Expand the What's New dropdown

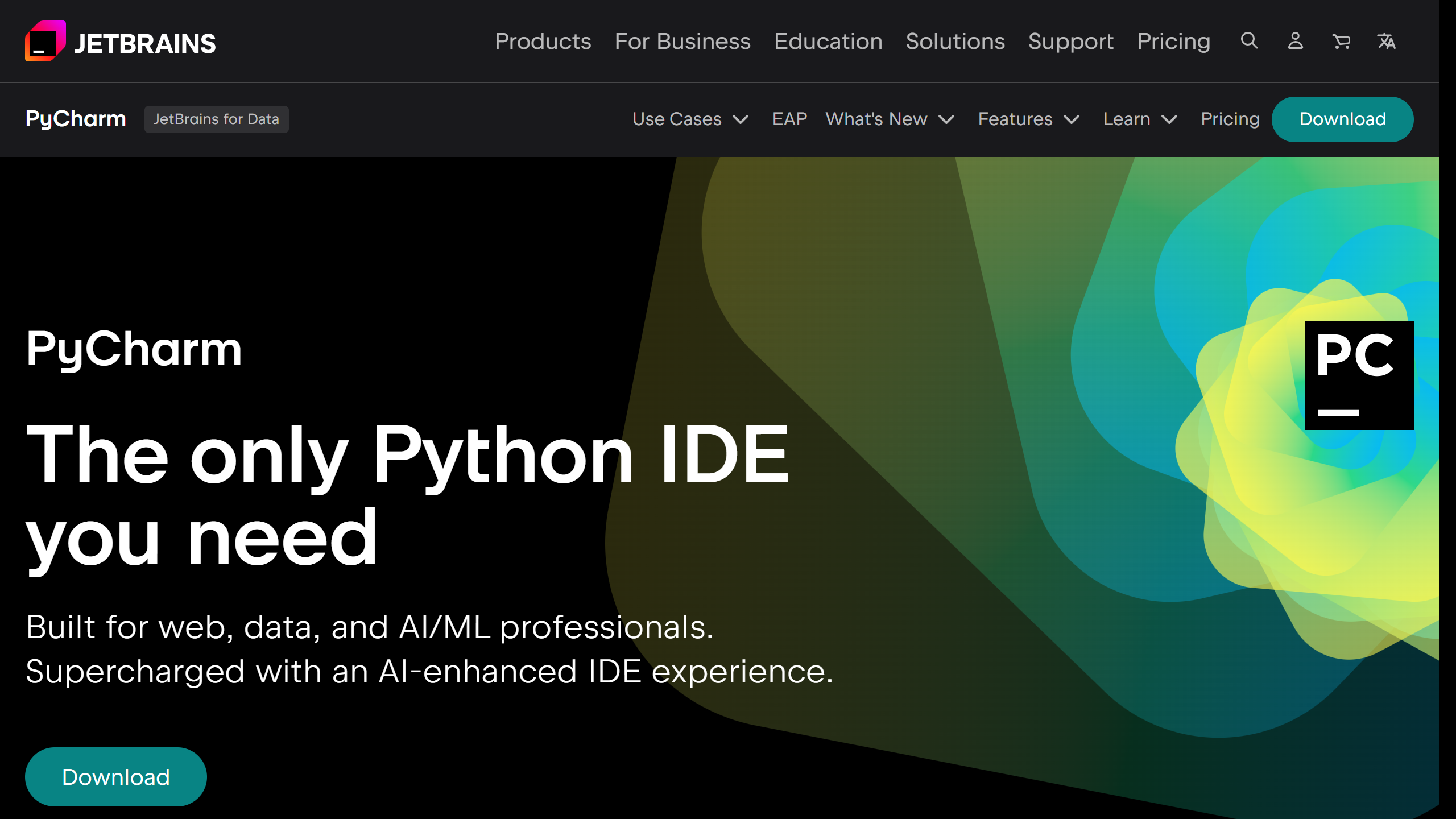pos(890,119)
